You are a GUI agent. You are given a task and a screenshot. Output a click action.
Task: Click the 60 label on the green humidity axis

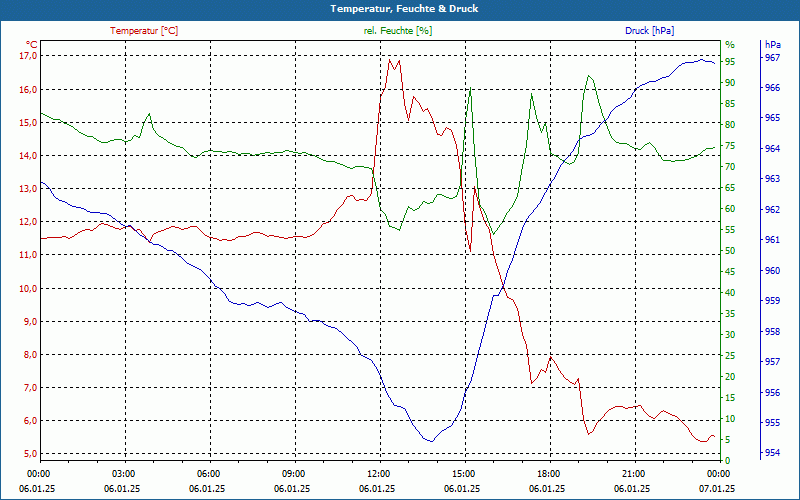pyautogui.click(x=730, y=209)
